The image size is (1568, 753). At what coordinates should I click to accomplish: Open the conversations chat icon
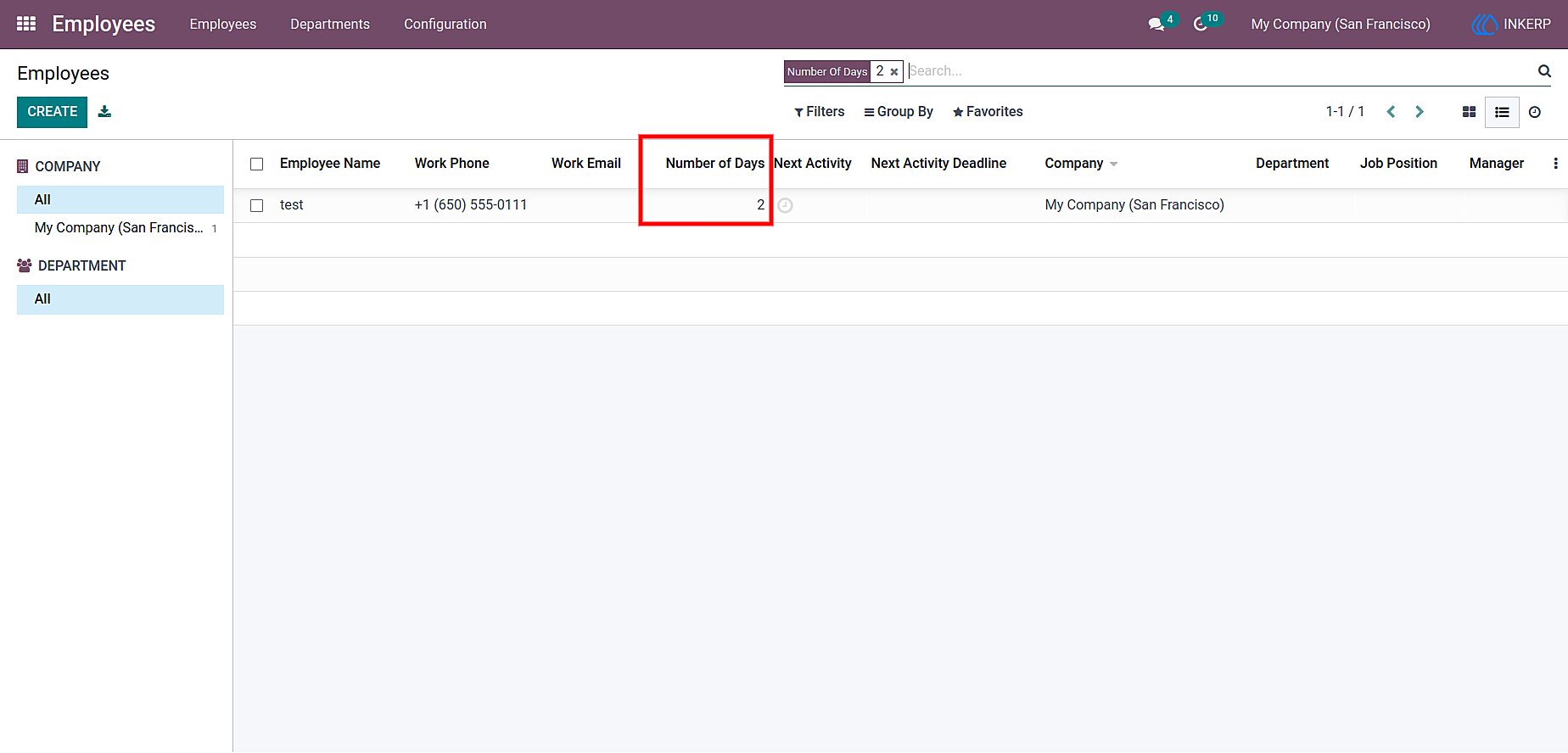[1156, 24]
